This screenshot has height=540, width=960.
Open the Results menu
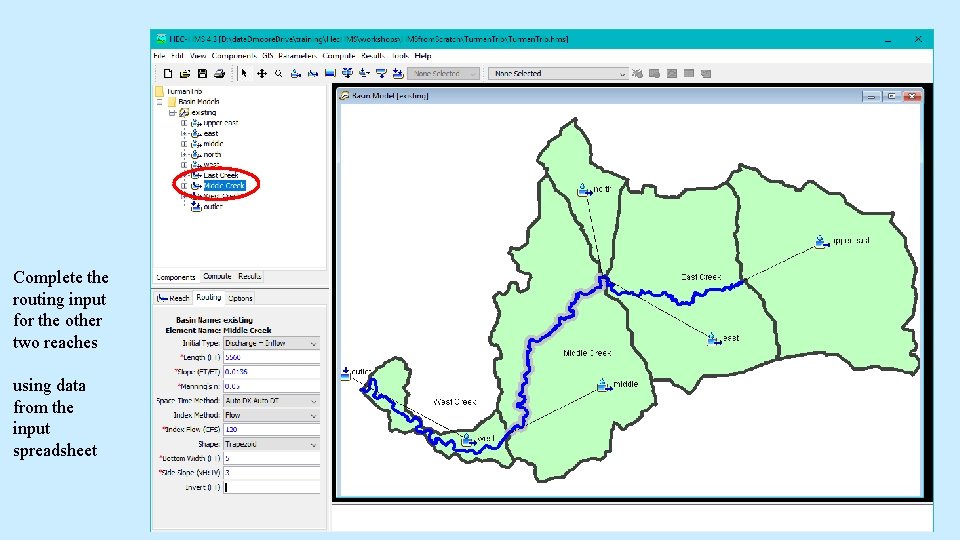(x=373, y=56)
